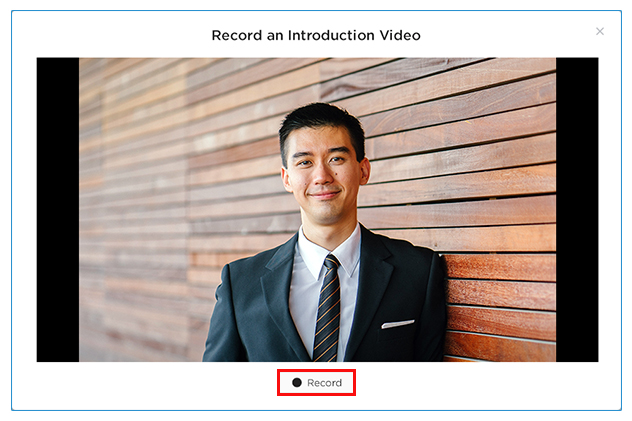Click the Record button
Screen dimensions: 632x421
(316, 382)
